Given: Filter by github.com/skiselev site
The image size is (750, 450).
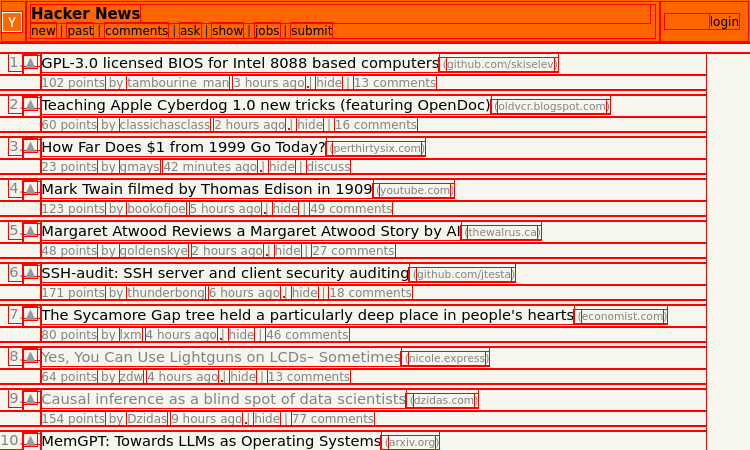Looking at the screenshot, I should click(x=500, y=64).
